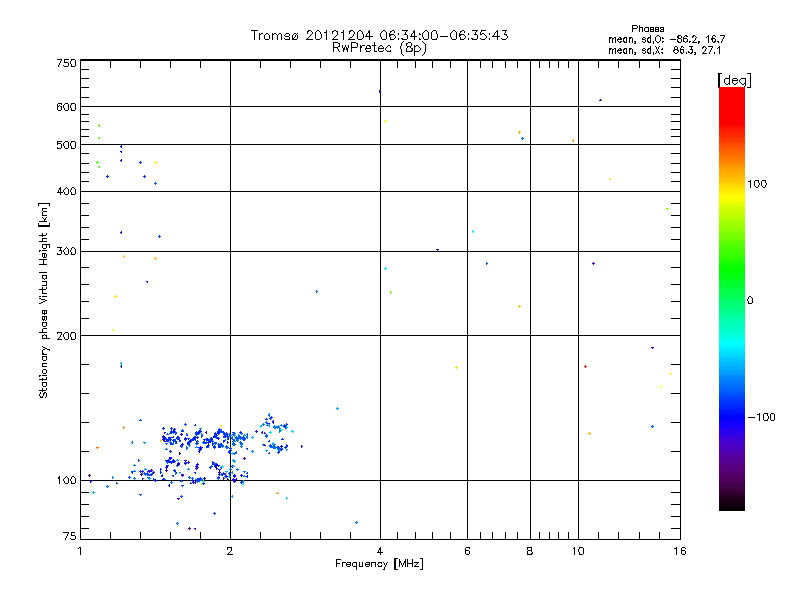Viewport: 800px width, 600px height.
Task: Select the 'mean, sd,O: -86.2, 16.7' line
Action: coord(666,39)
